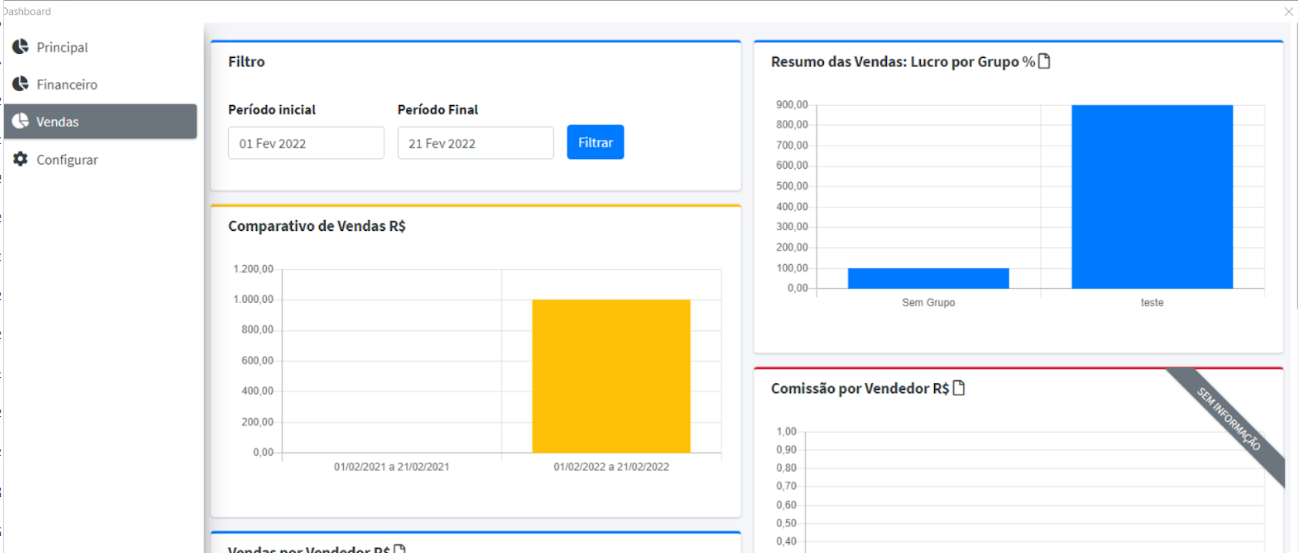The width and height of the screenshot is (1299, 553).
Task: Select the Vendas text in sidebar
Action: tap(57, 122)
